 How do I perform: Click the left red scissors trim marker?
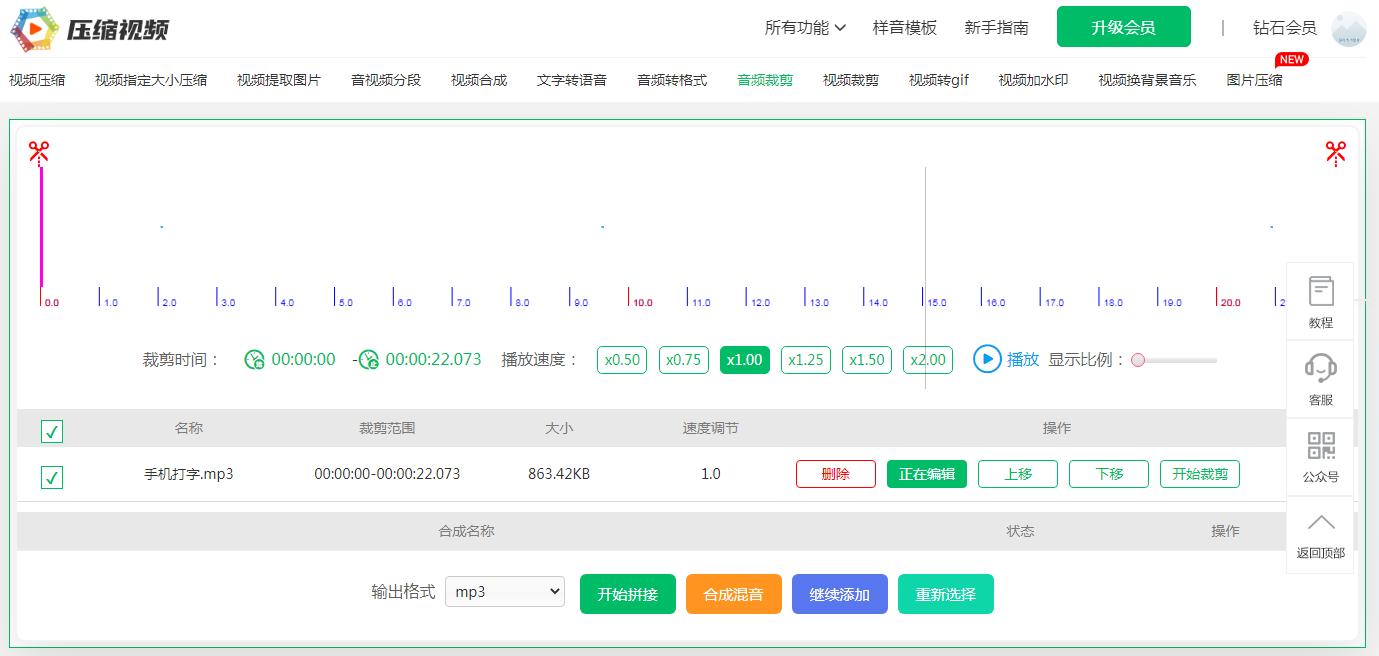[x=39, y=152]
